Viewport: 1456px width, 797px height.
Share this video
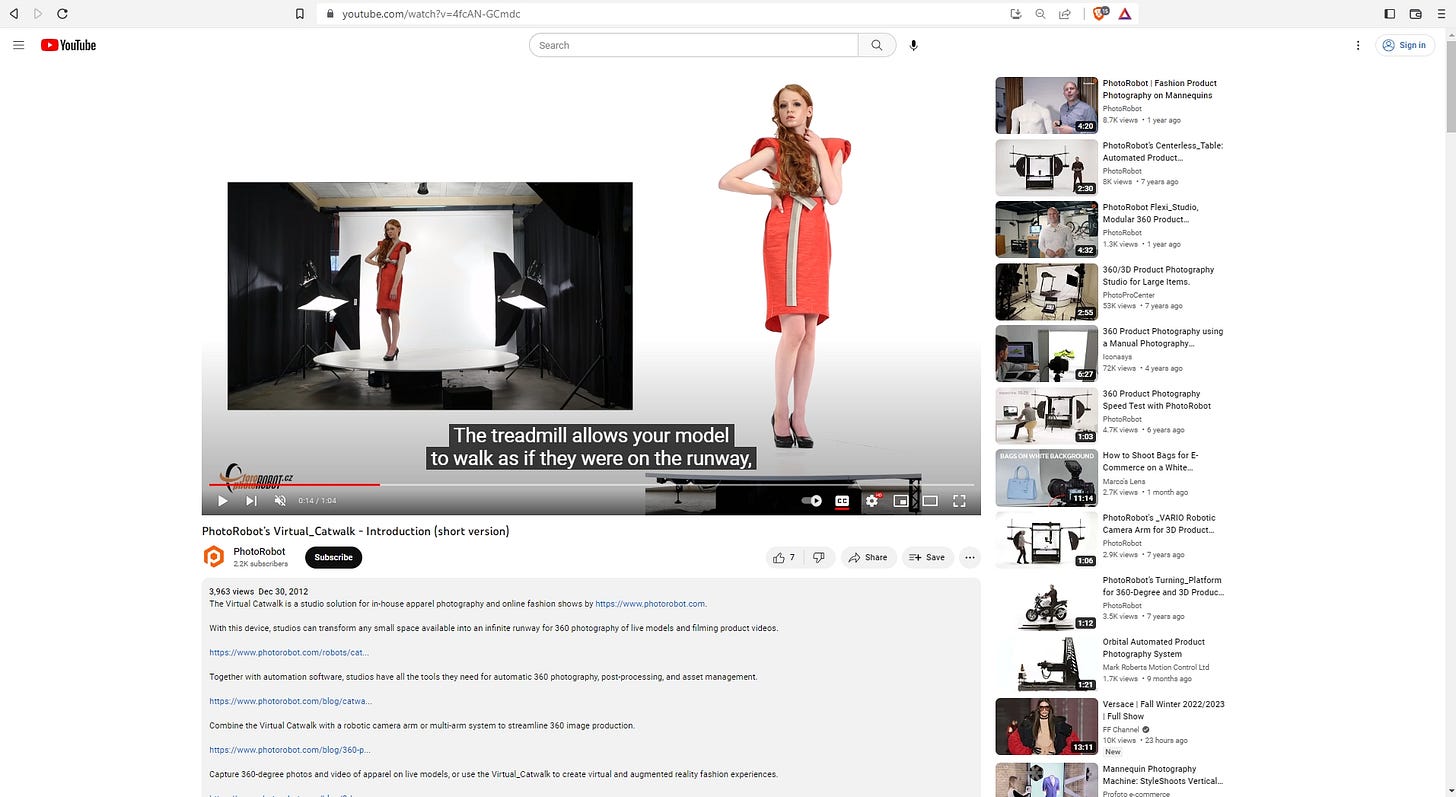tap(867, 557)
